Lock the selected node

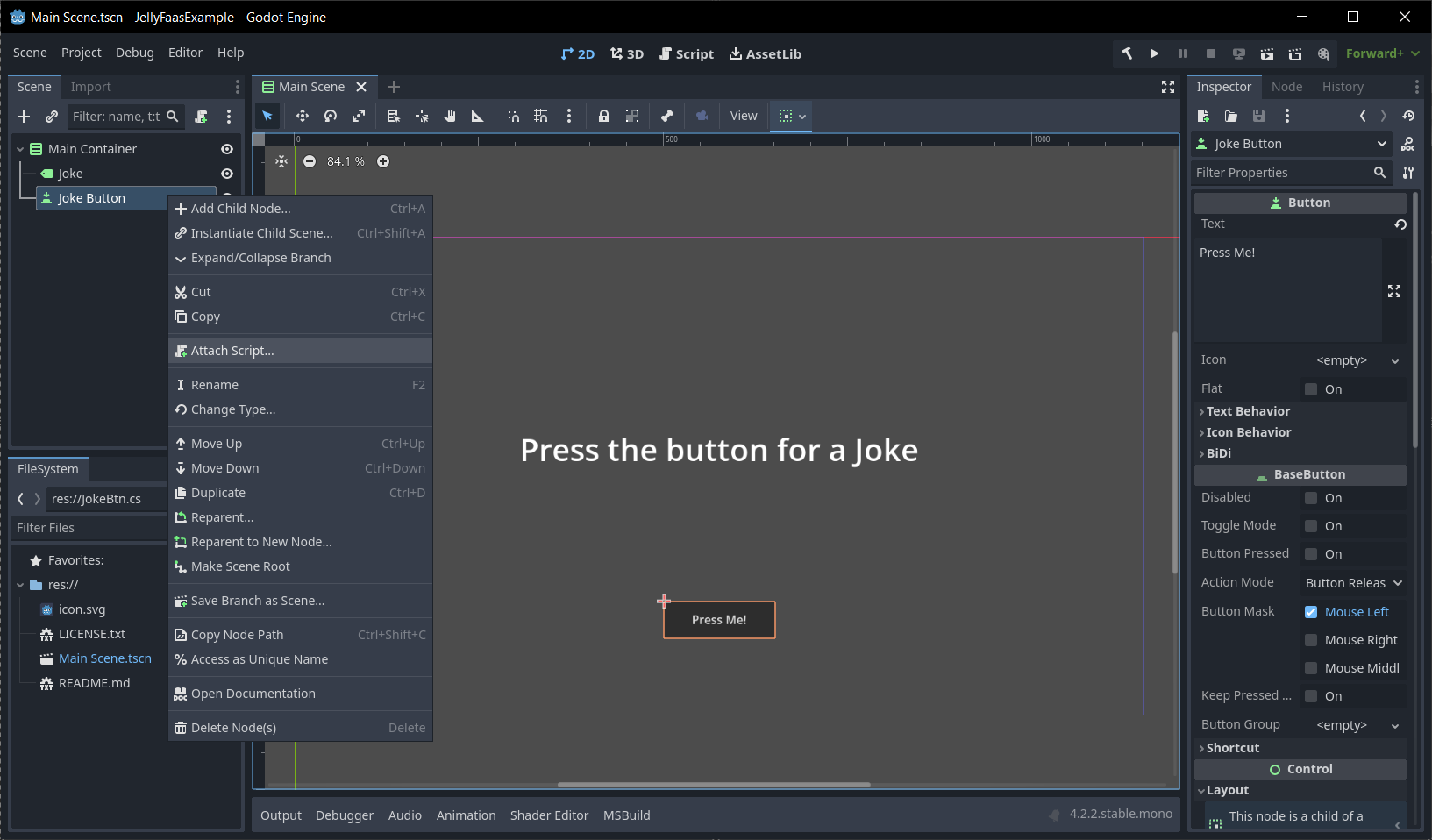click(x=604, y=116)
